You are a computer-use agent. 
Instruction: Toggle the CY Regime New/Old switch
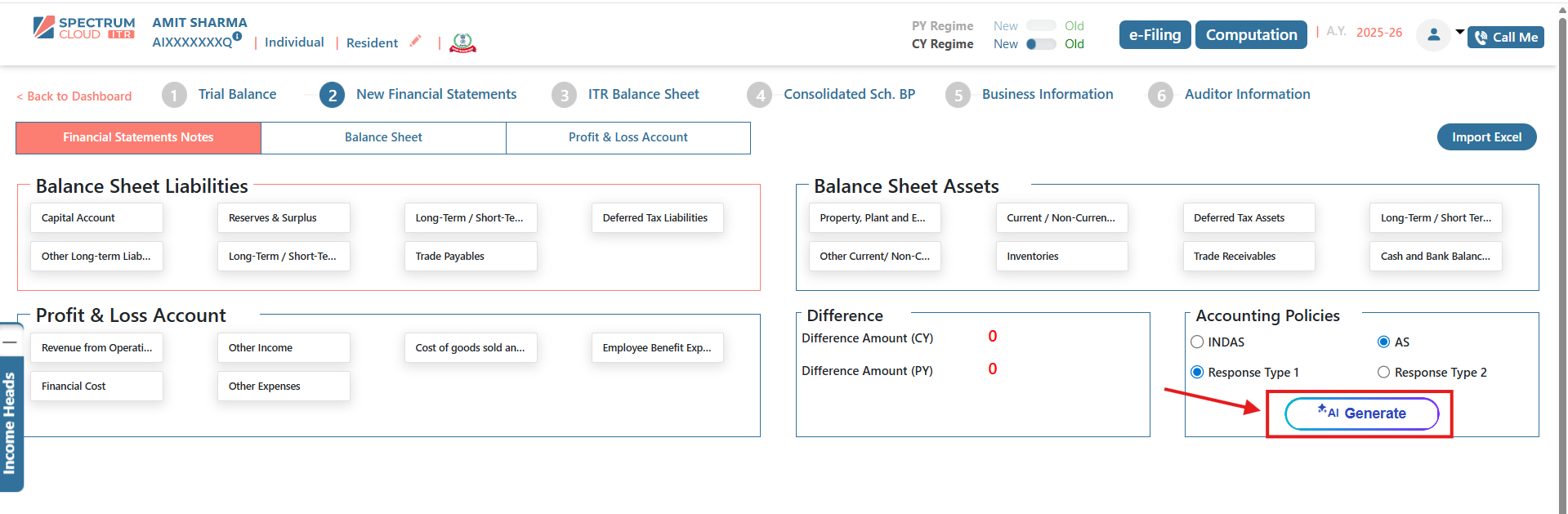tap(1041, 44)
